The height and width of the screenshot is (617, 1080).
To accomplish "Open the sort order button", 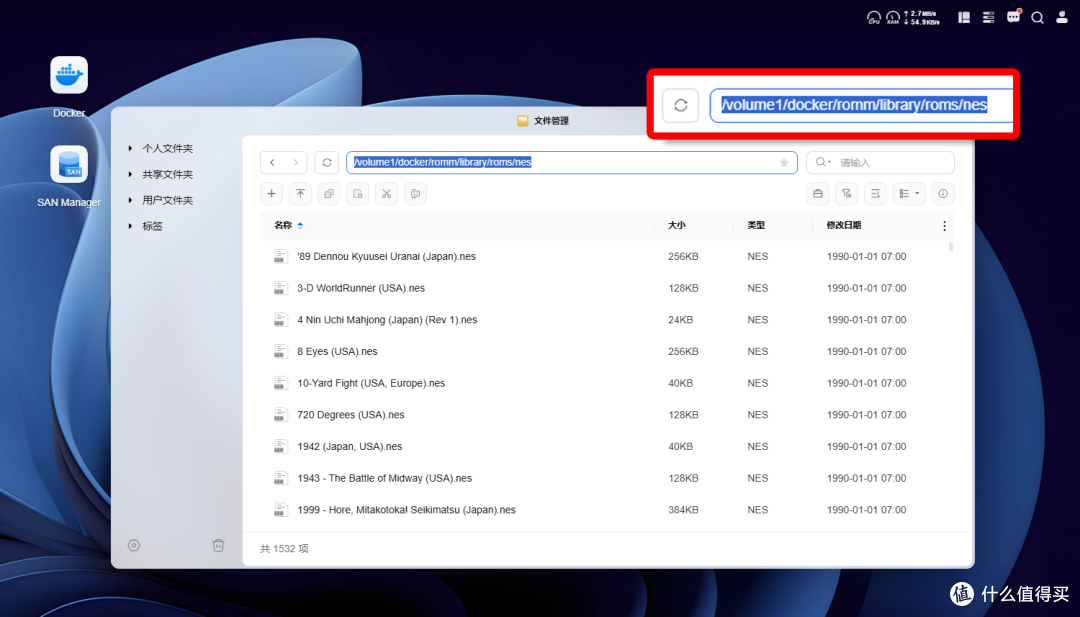I will coord(875,194).
